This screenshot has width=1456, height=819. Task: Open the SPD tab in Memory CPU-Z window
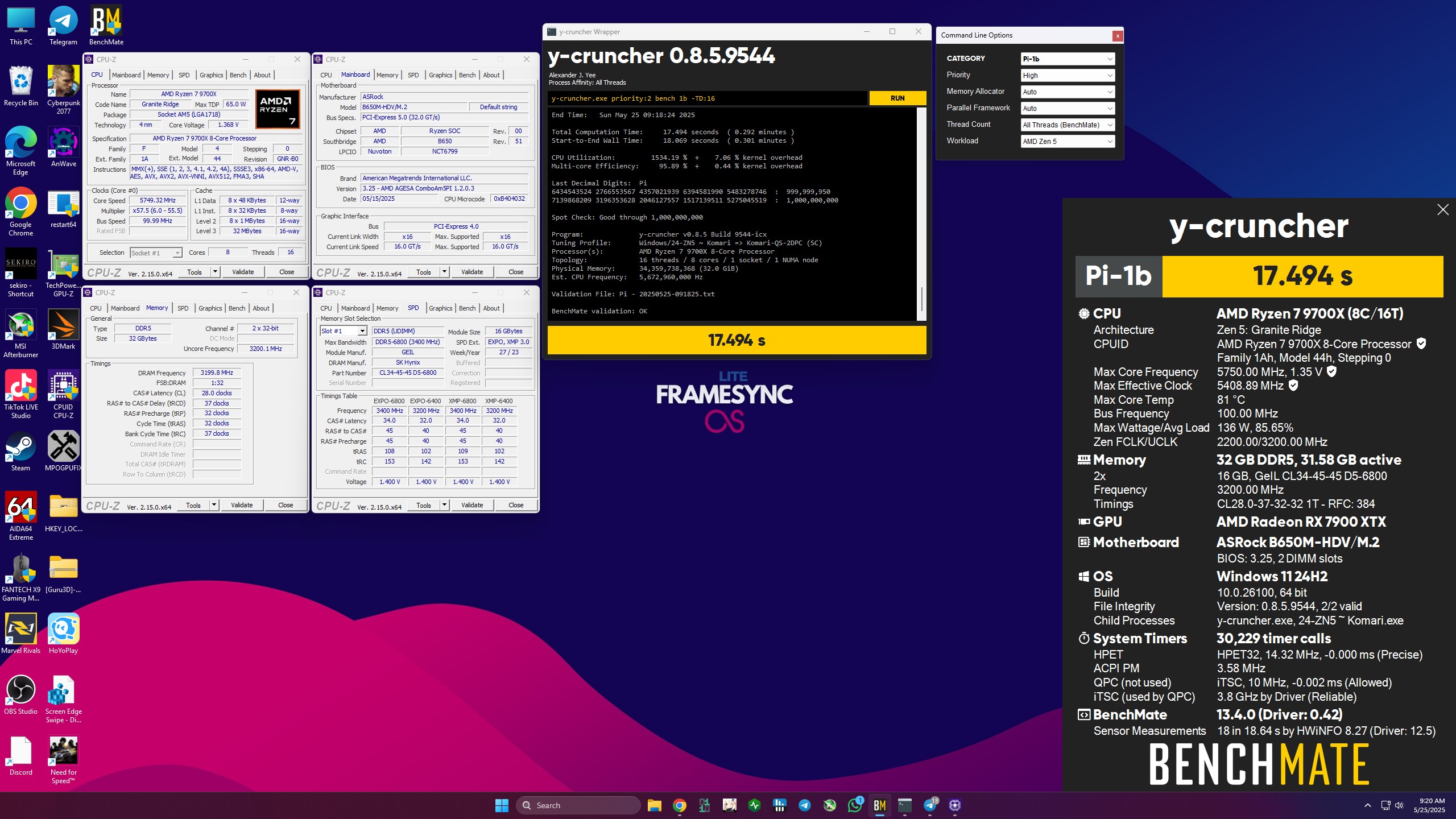tap(183, 308)
